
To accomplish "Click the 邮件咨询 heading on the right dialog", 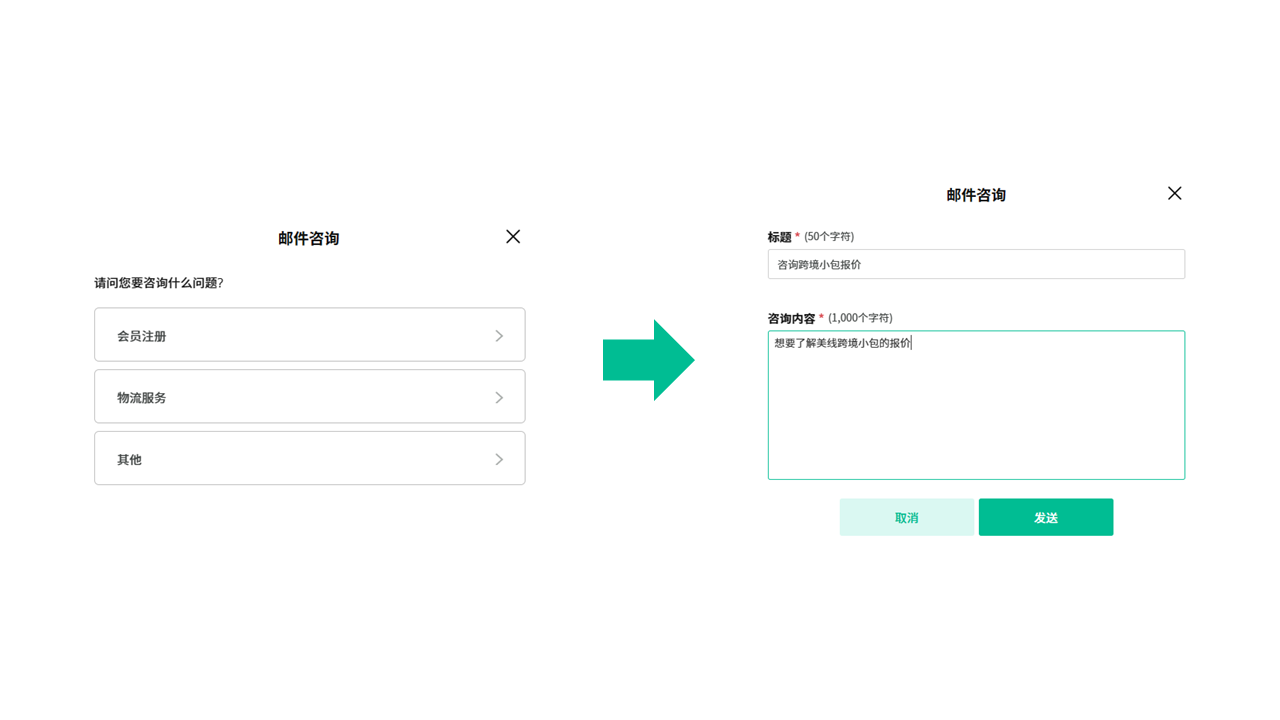I will [975, 195].
